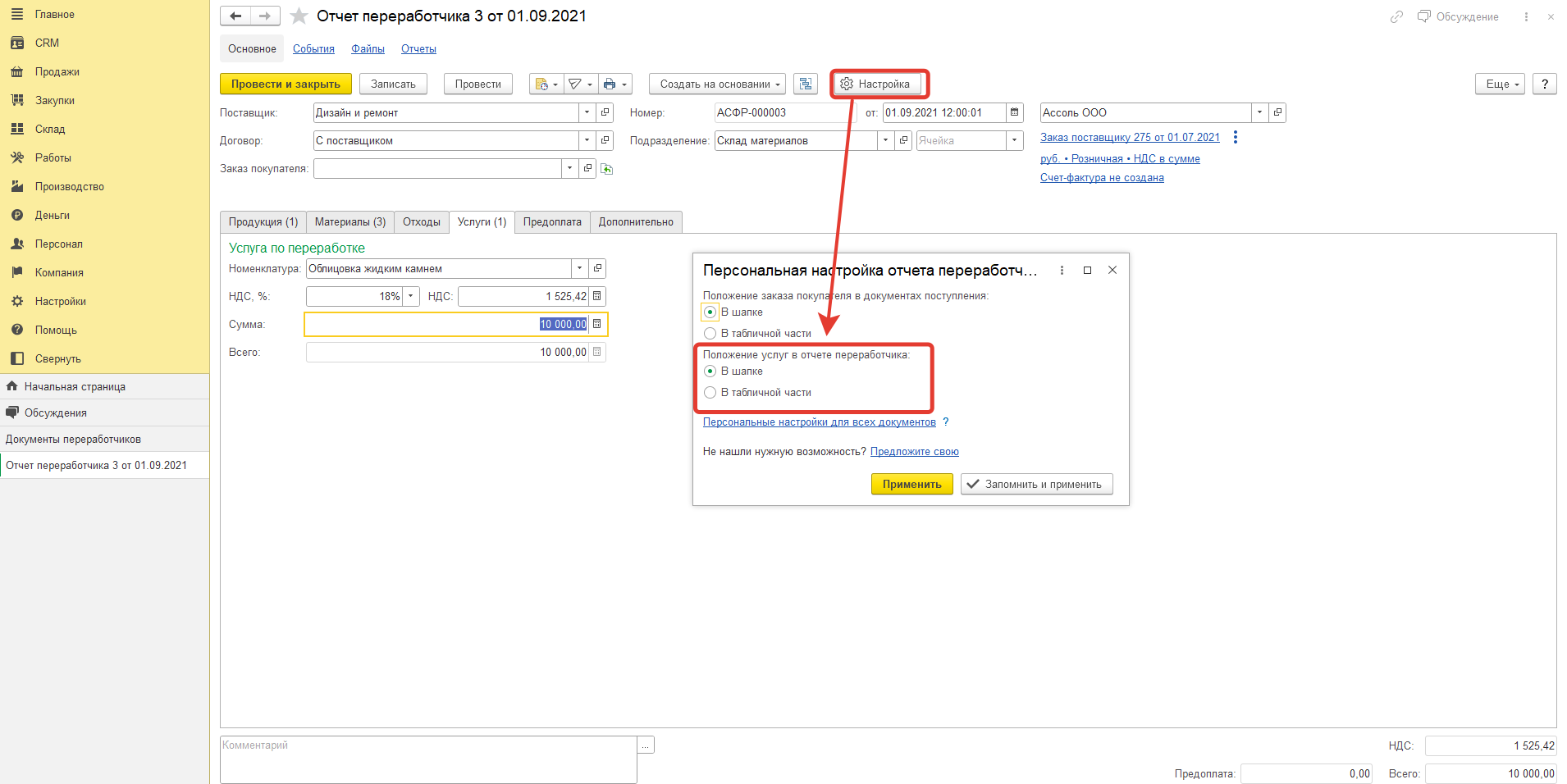Add document to favorites with star icon
This screenshot has height=784, width=1567.
click(x=299, y=16)
